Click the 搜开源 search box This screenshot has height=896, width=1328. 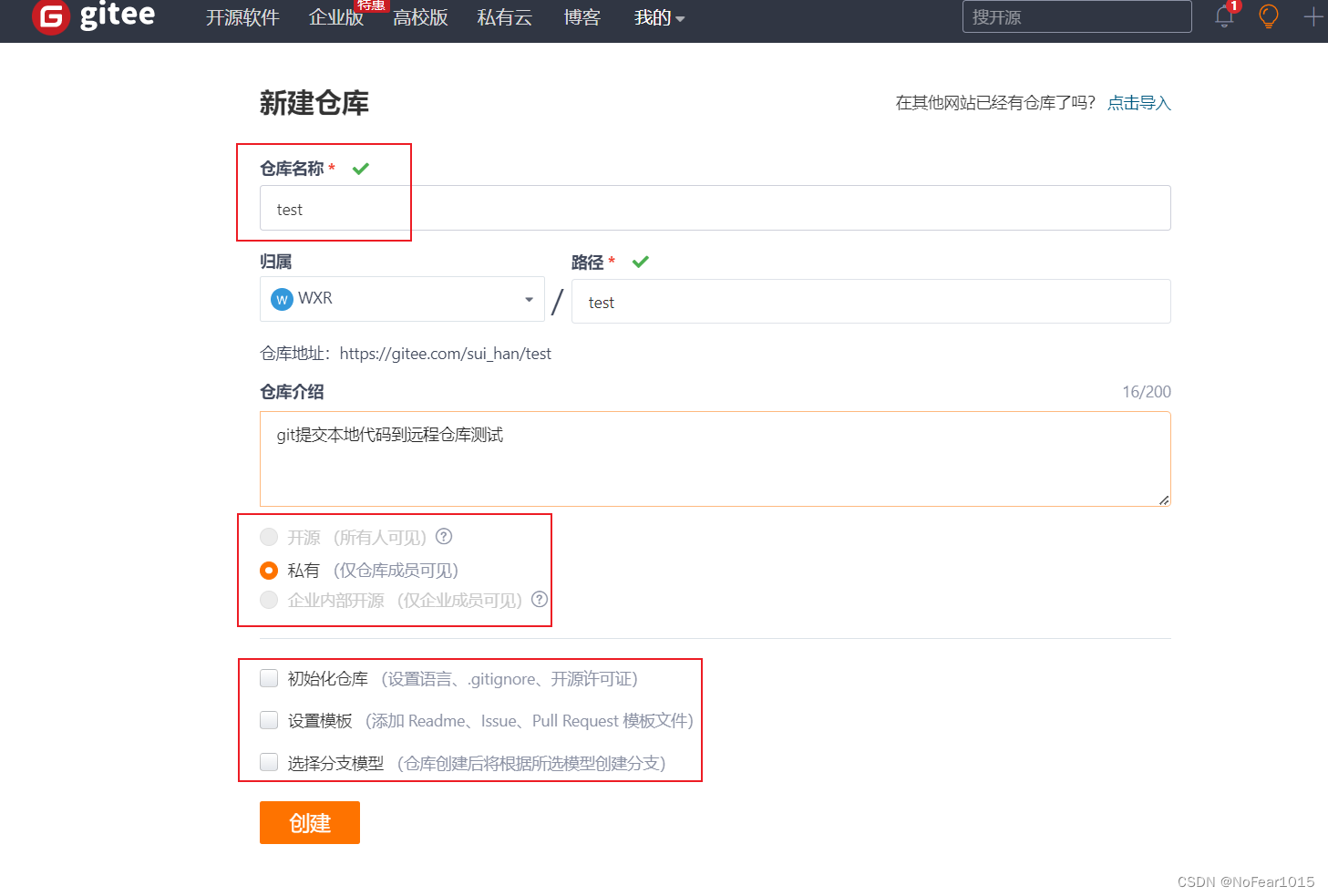(x=1077, y=16)
